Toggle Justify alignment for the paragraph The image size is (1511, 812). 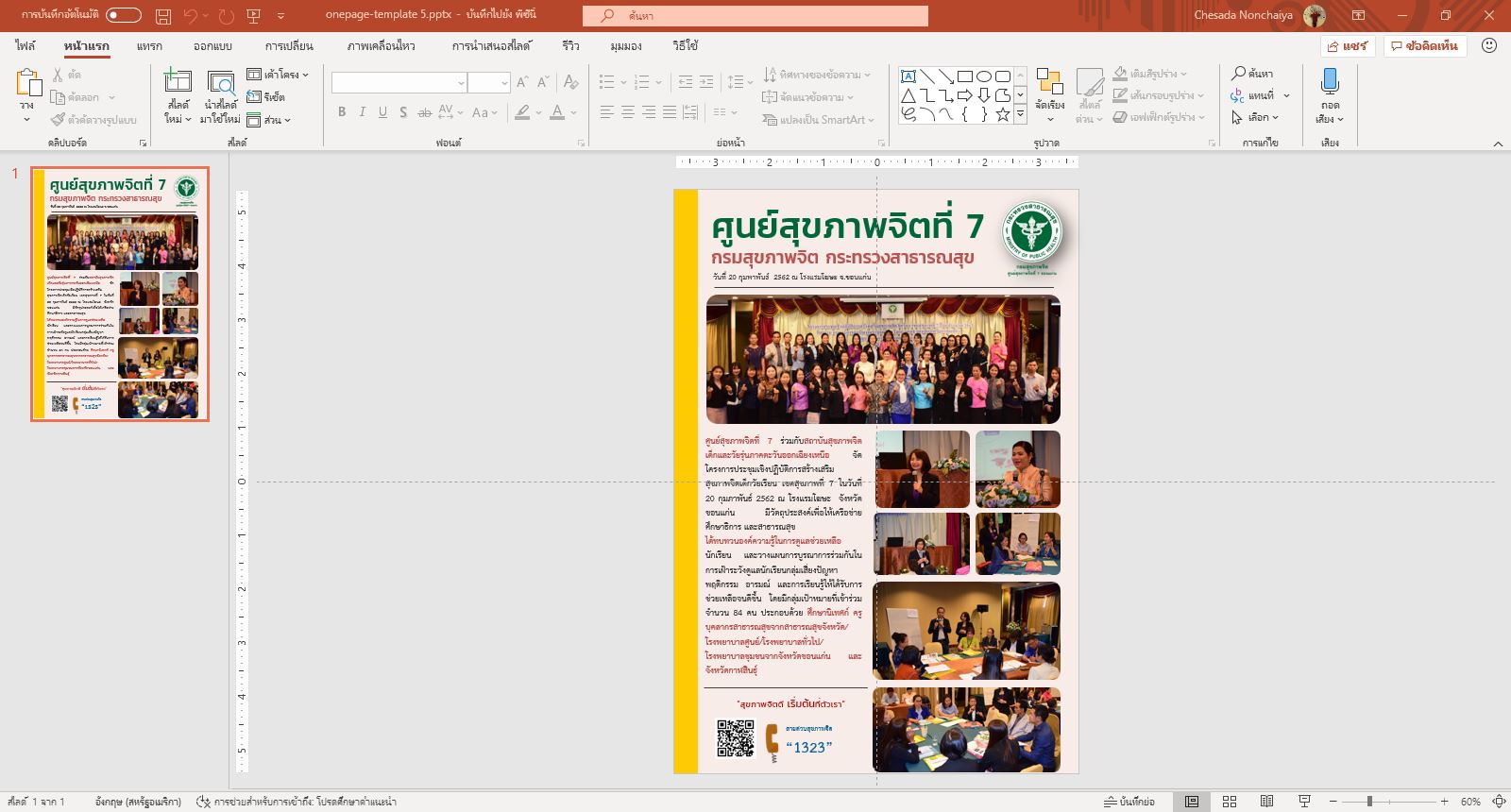pyautogui.click(x=670, y=111)
